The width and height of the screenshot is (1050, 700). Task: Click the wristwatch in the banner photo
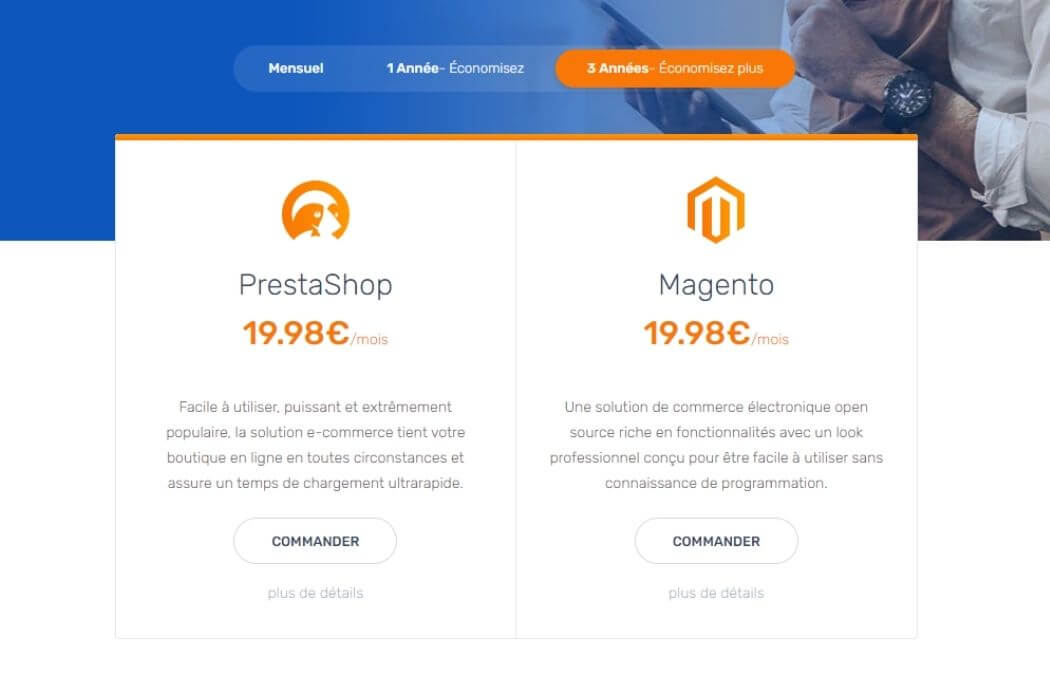[x=905, y=98]
